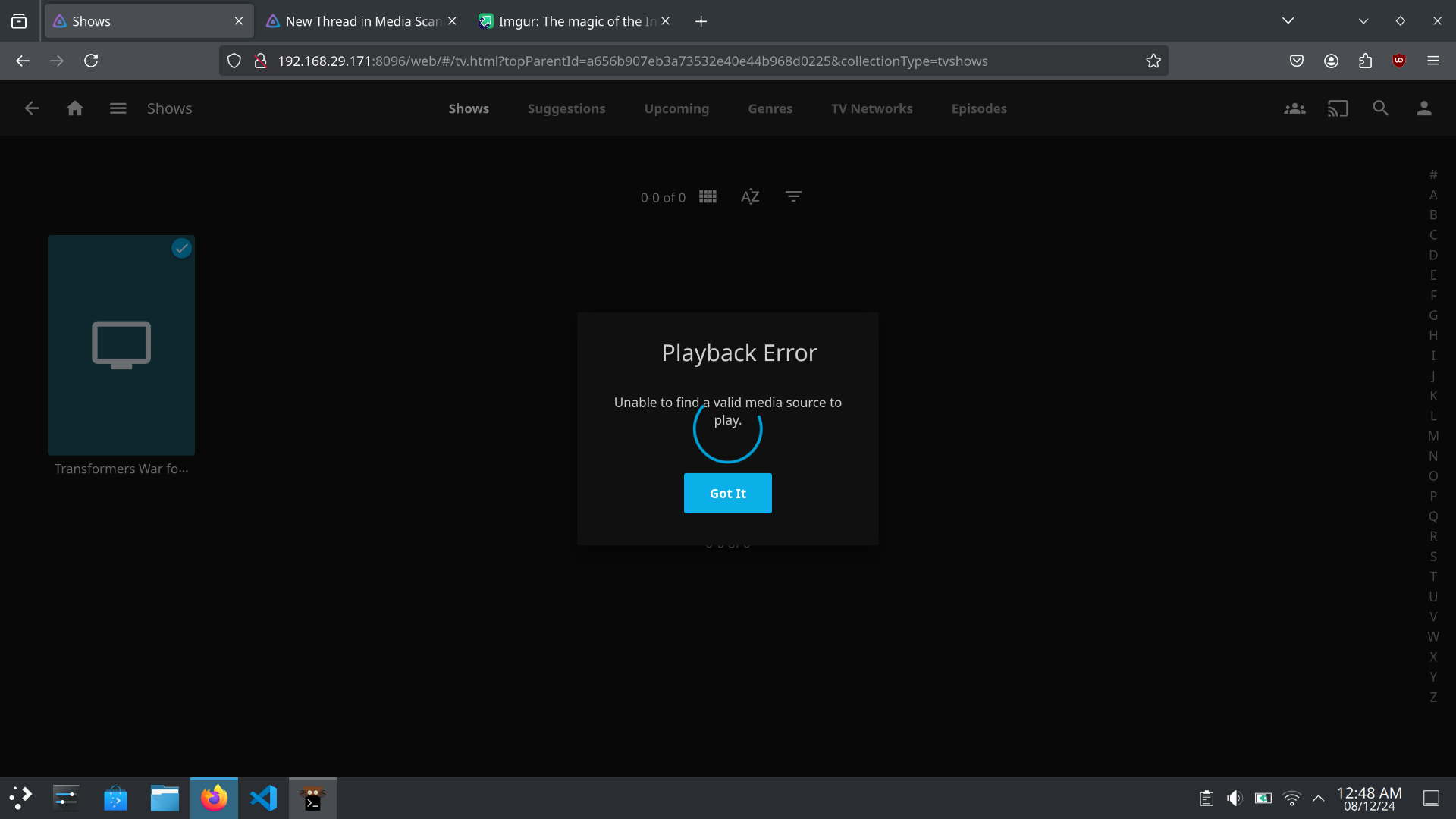Open the Episodes tab
The height and width of the screenshot is (819, 1456).
click(978, 108)
